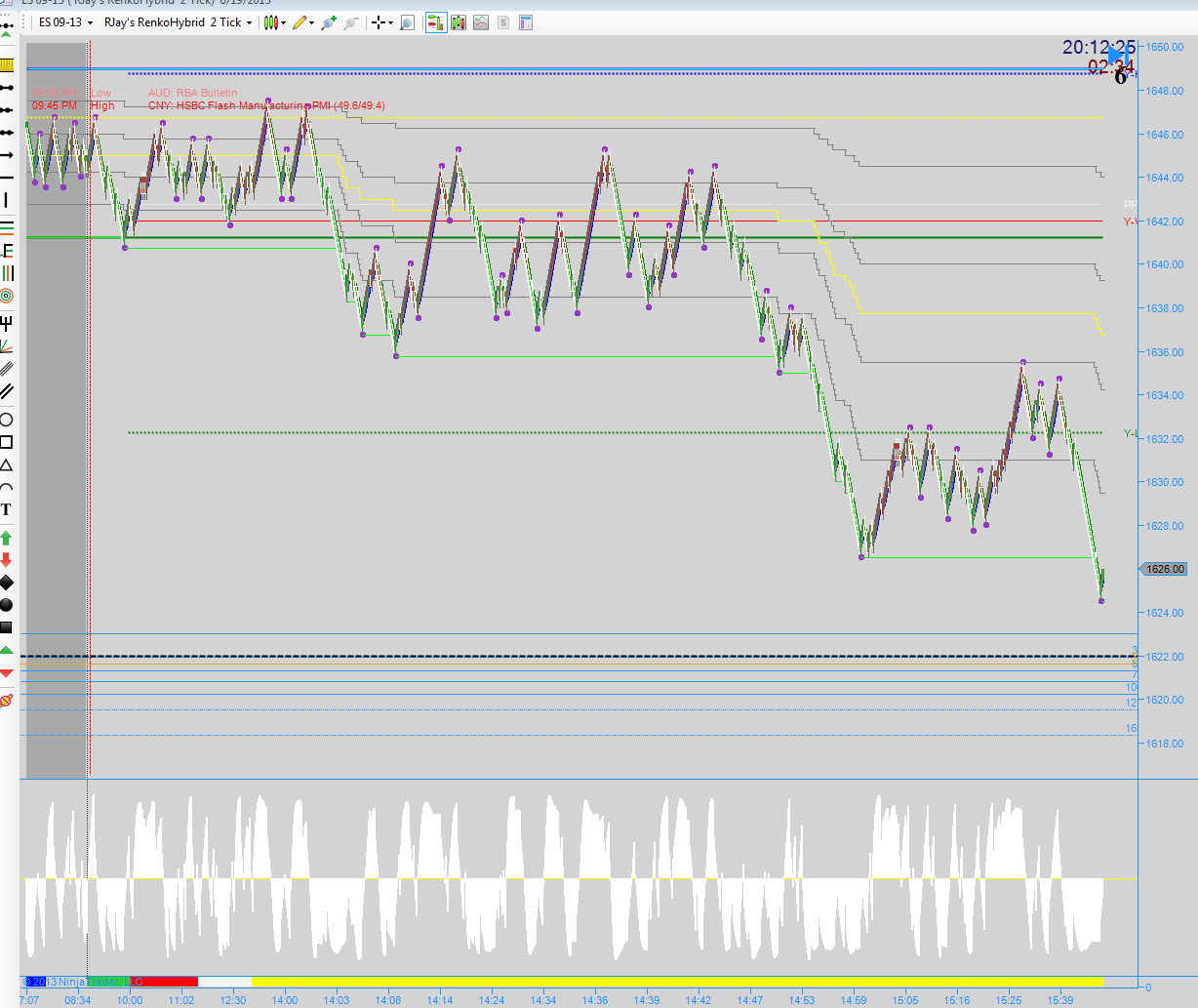Click the yellow segment of bottom status bar

677,982
